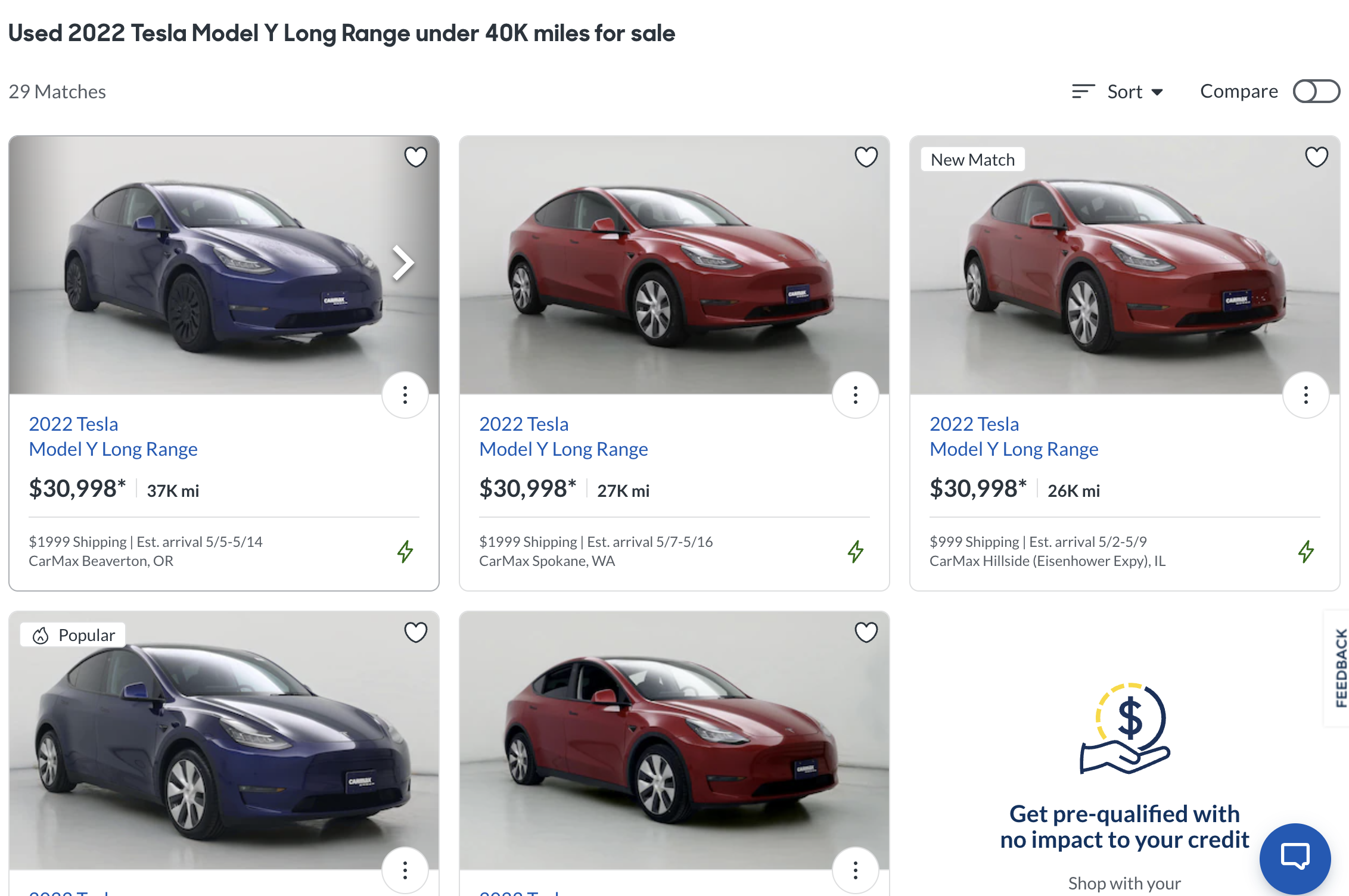Click the pre-qualification dollar hand graphic
This screenshot has width=1349, height=896.
tap(1125, 728)
